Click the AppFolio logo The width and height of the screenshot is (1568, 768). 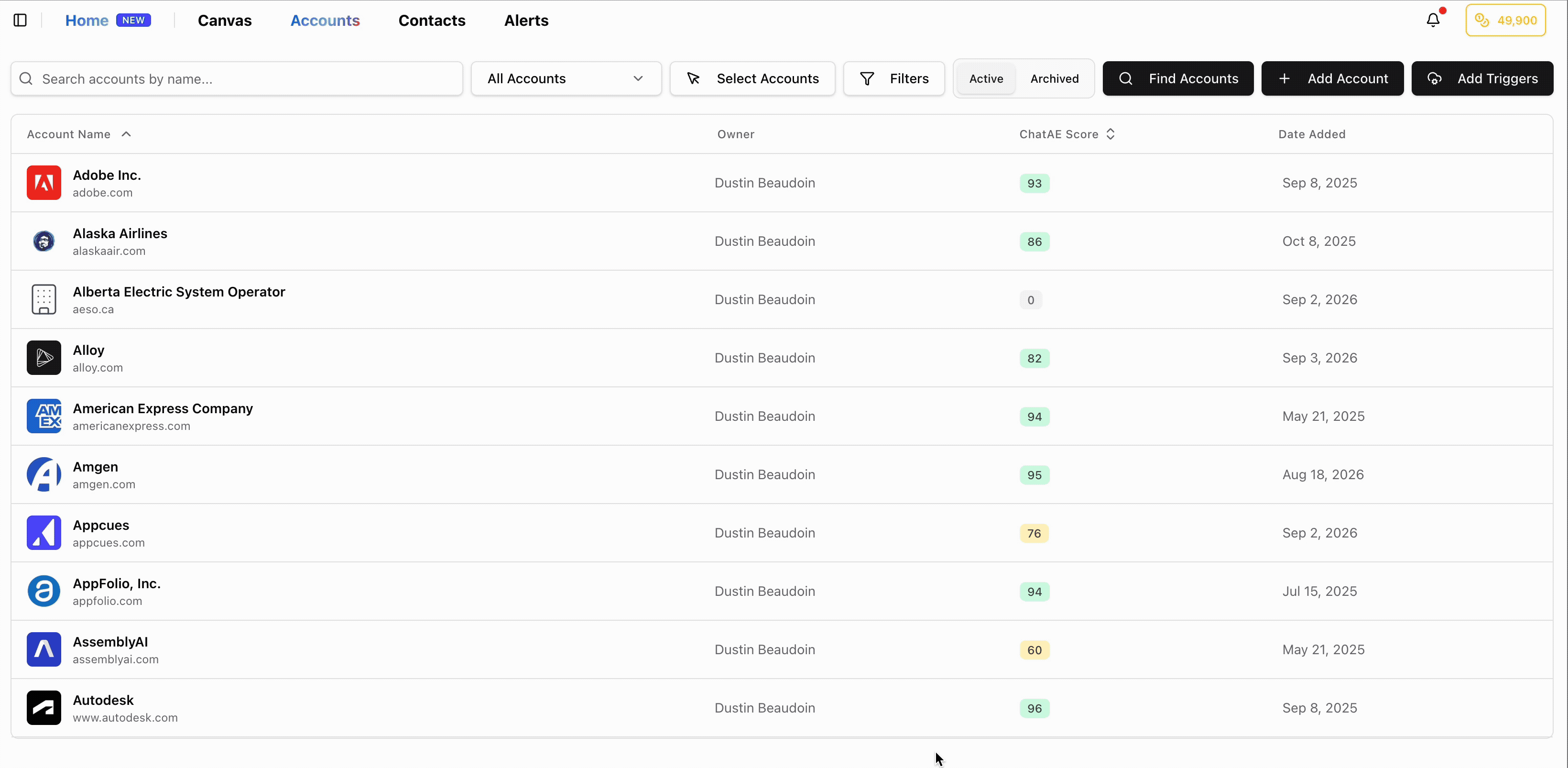(x=44, y=591)
